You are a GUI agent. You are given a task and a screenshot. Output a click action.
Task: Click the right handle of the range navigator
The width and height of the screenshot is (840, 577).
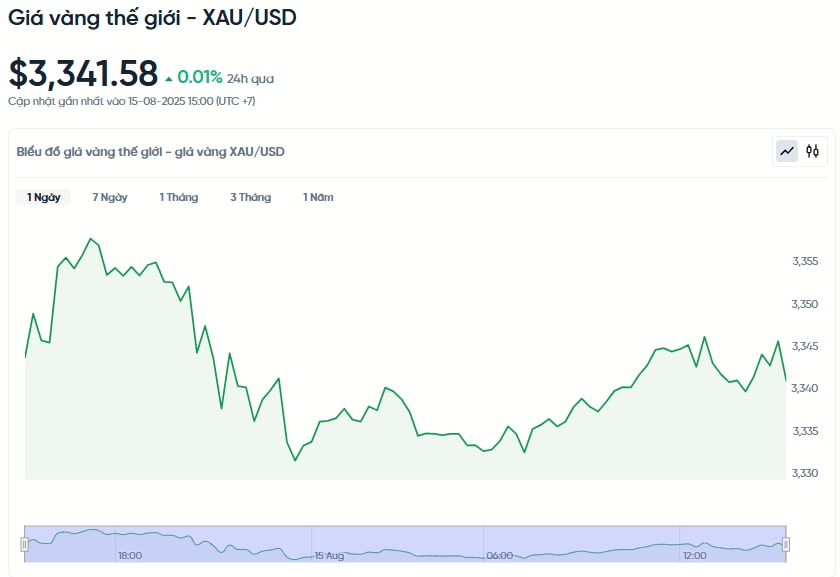[786, 544]
